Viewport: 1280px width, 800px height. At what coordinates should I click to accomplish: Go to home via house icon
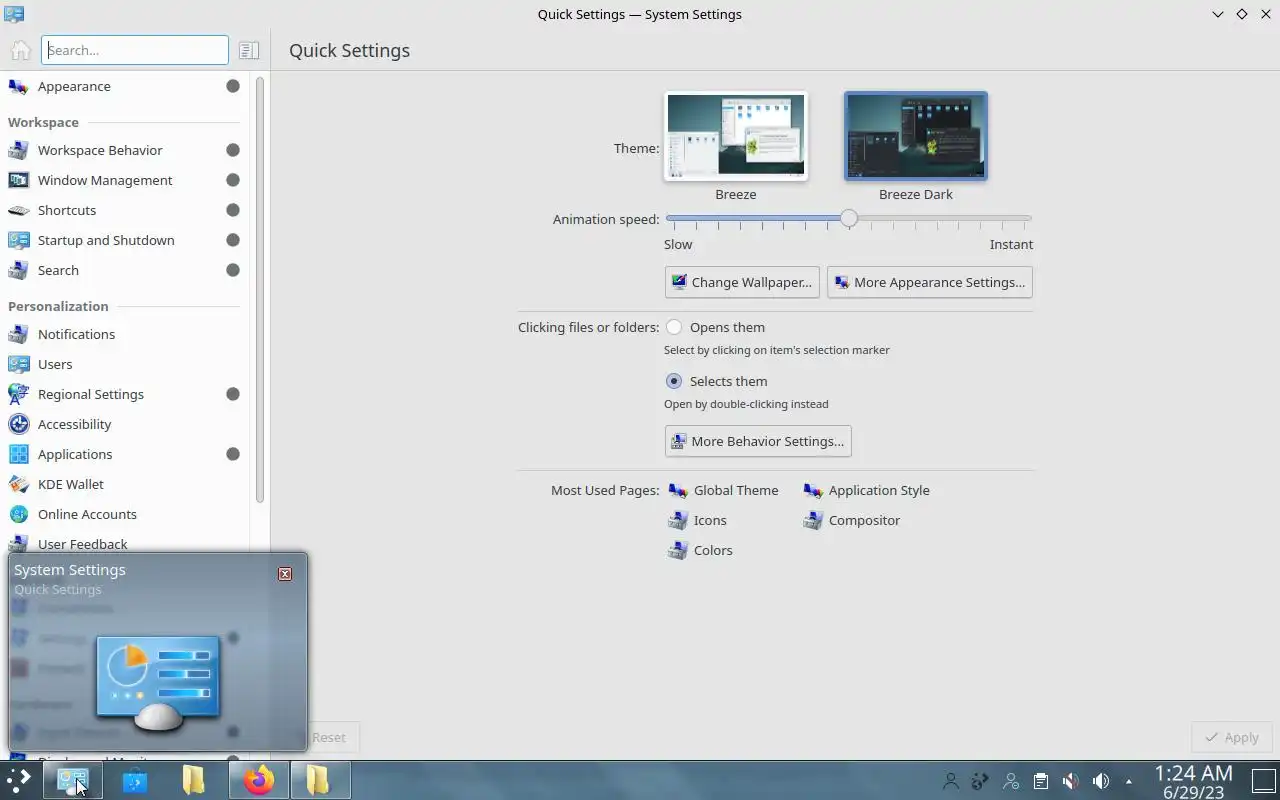(20, 50)
